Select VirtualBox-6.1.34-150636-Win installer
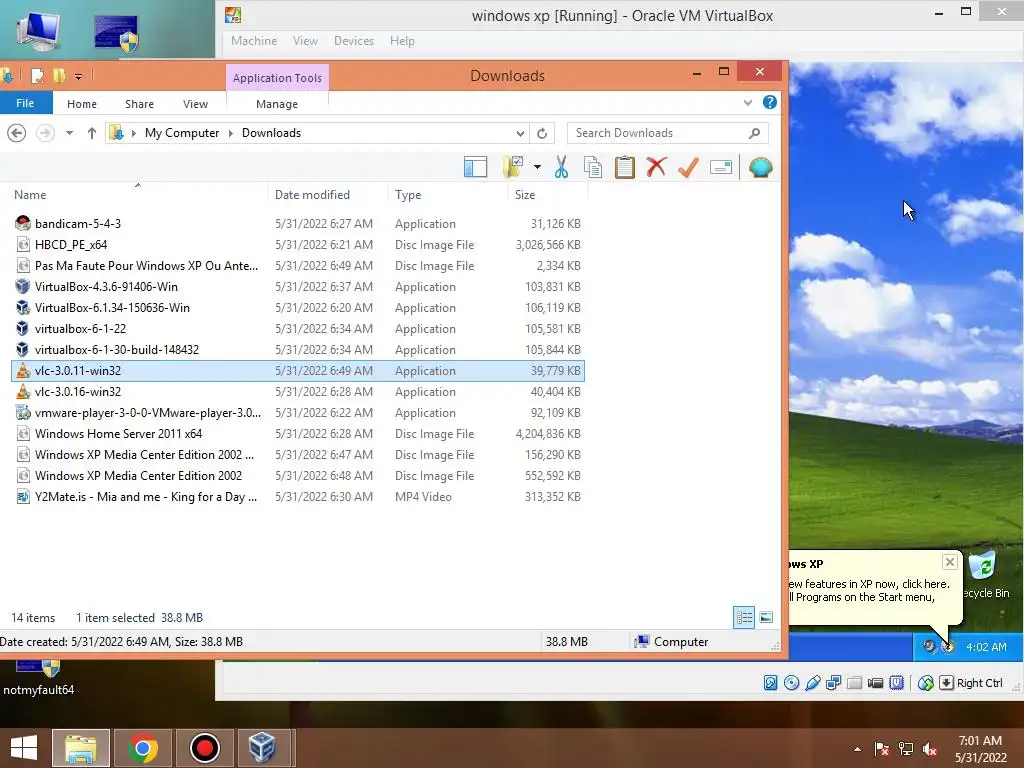The width and height of the screenshot is (1024, 768). tap(298, 308)
